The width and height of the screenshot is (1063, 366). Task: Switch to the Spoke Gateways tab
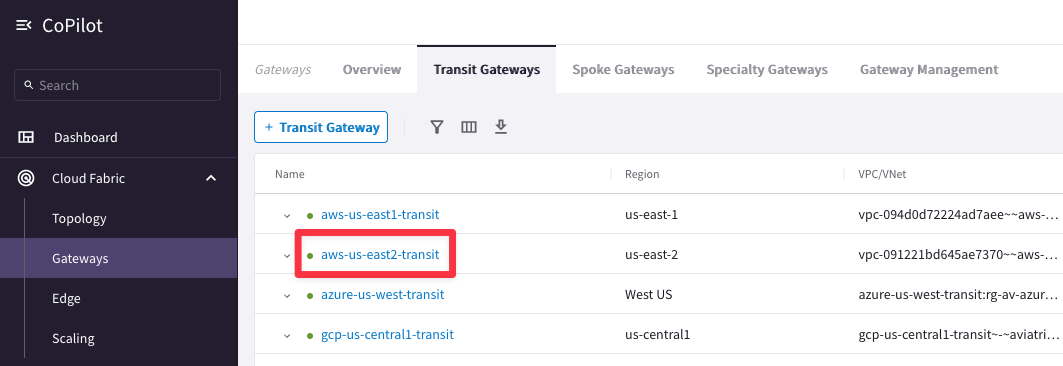(623, 69)
